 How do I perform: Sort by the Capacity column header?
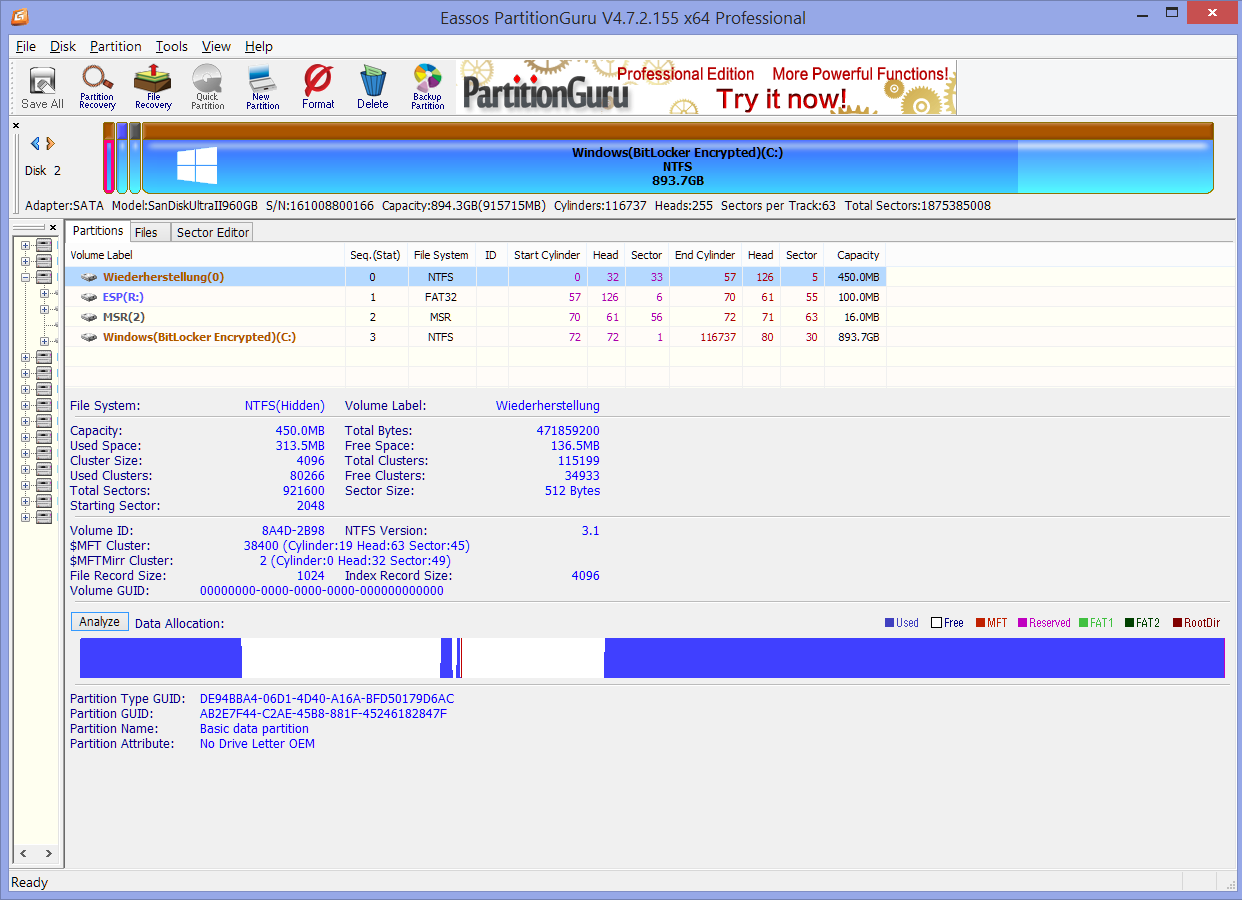pos(855,255)
